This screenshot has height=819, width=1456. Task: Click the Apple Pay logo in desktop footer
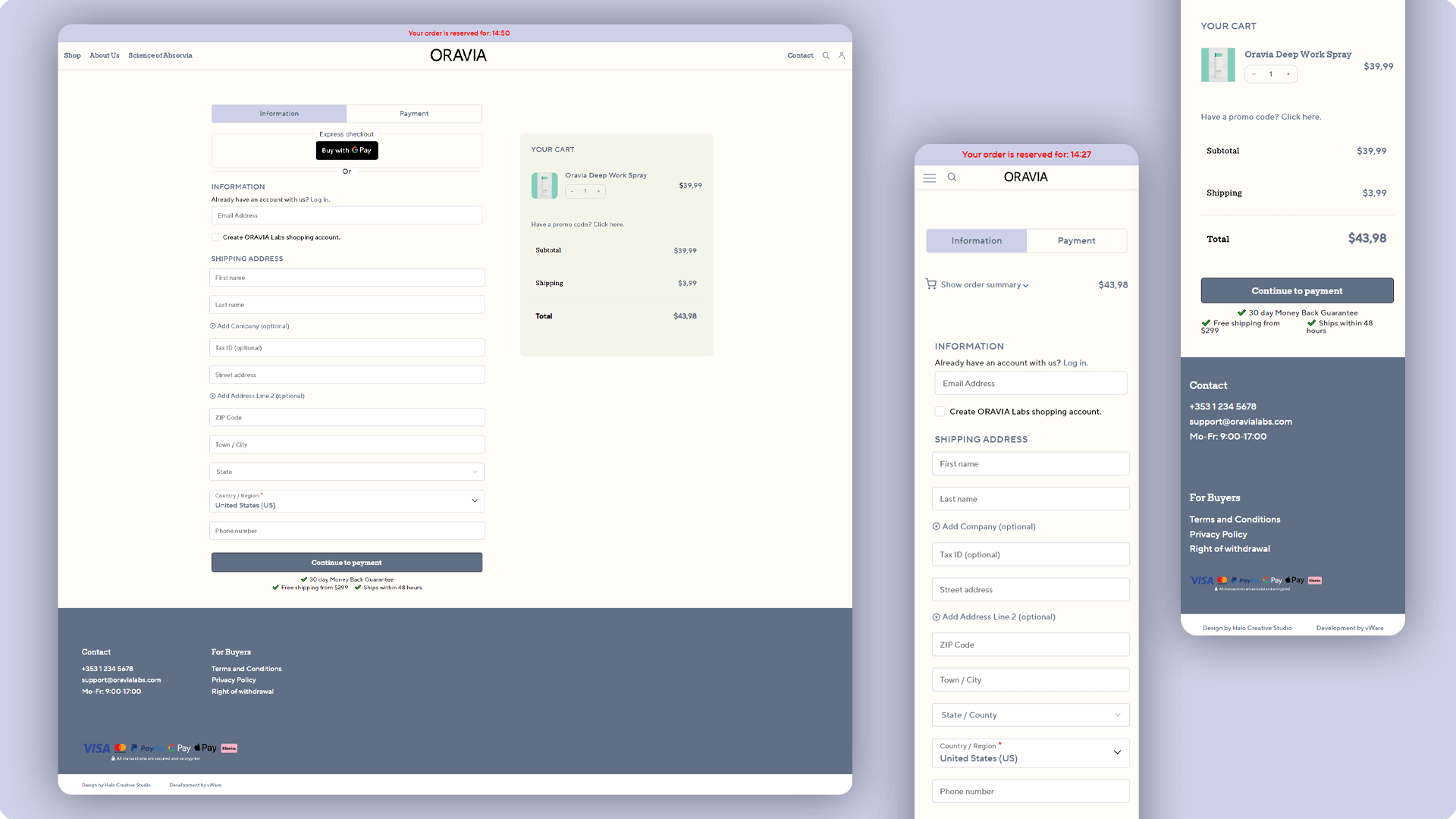[x=206, y=748]
